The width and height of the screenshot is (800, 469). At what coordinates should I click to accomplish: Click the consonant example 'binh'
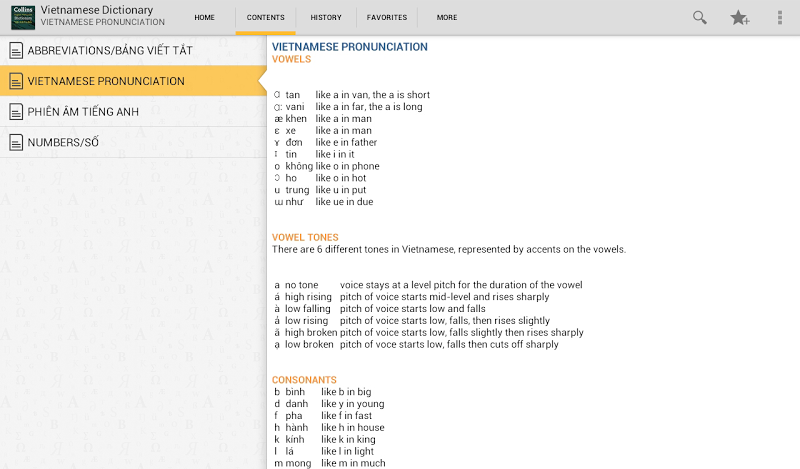[x=295, y=392]
